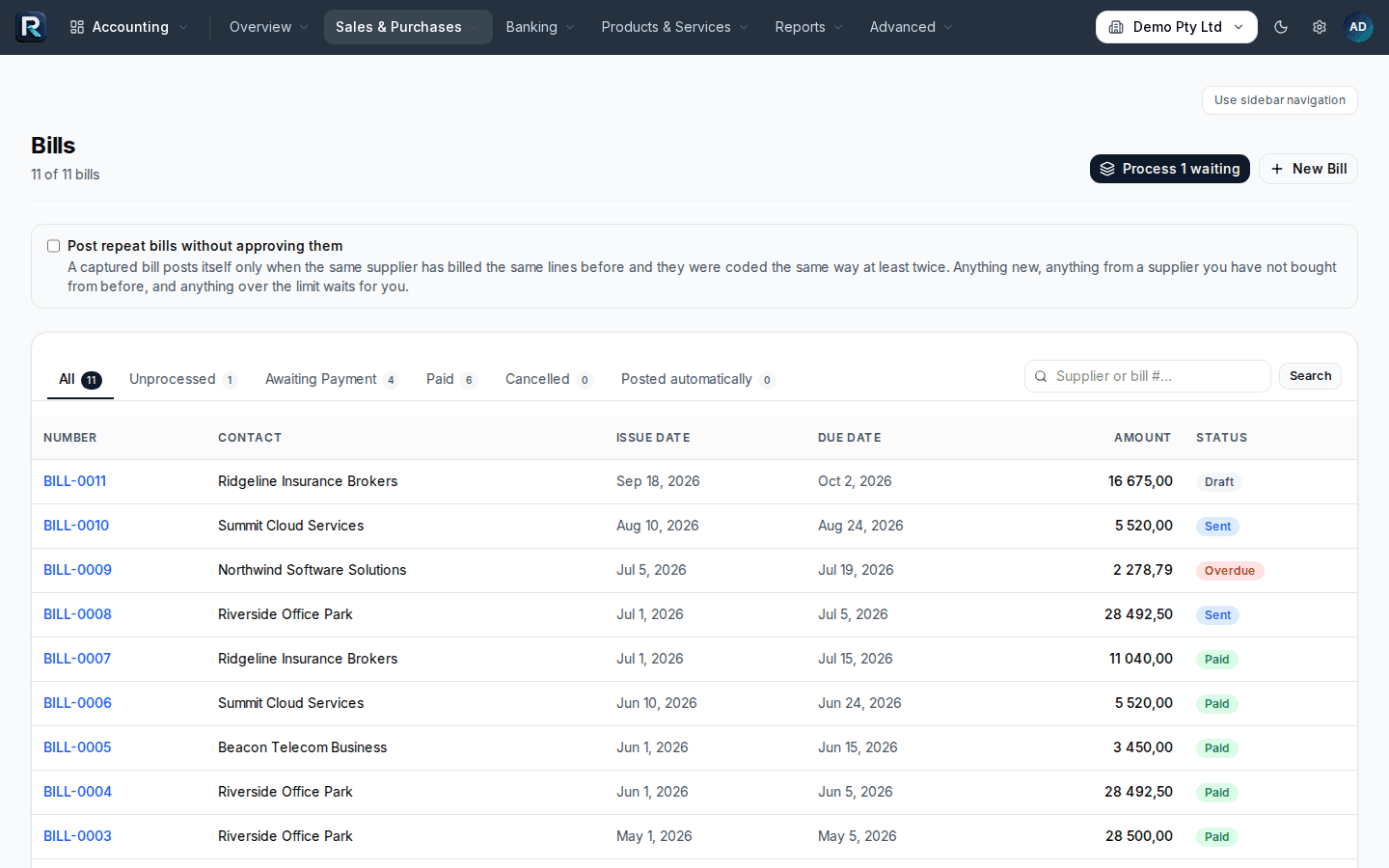Click the Overdue status badge
This screenshot has width=1389, height=868.
tap(1230, 571)
